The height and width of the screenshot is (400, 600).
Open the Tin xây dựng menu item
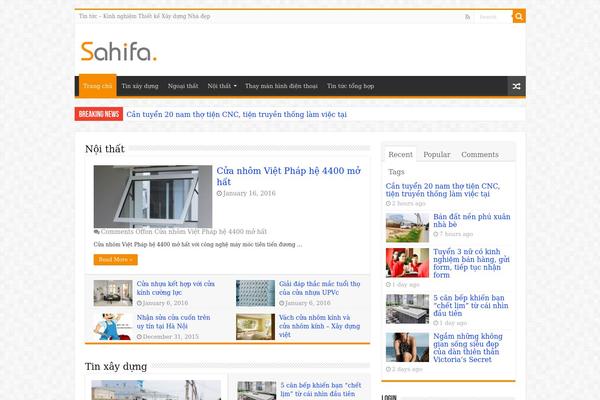pos(140,86)
